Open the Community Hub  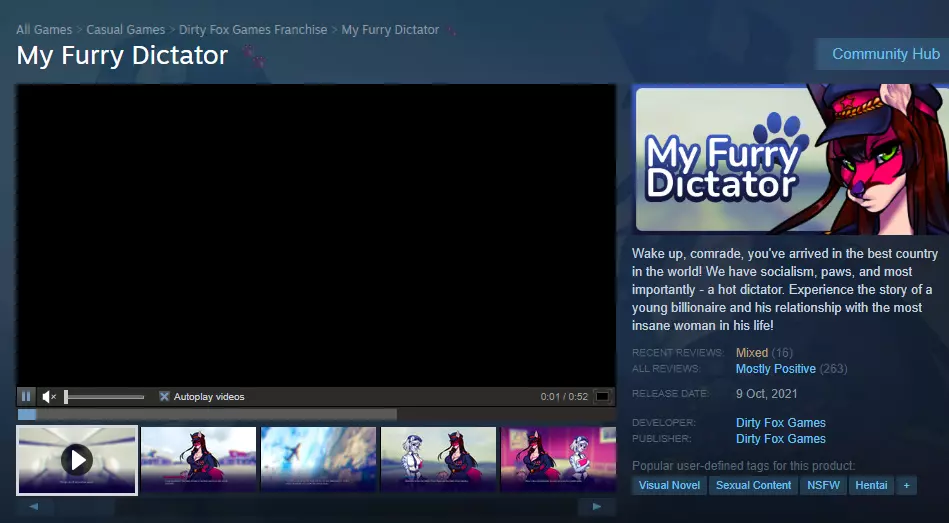coord(885,54)
